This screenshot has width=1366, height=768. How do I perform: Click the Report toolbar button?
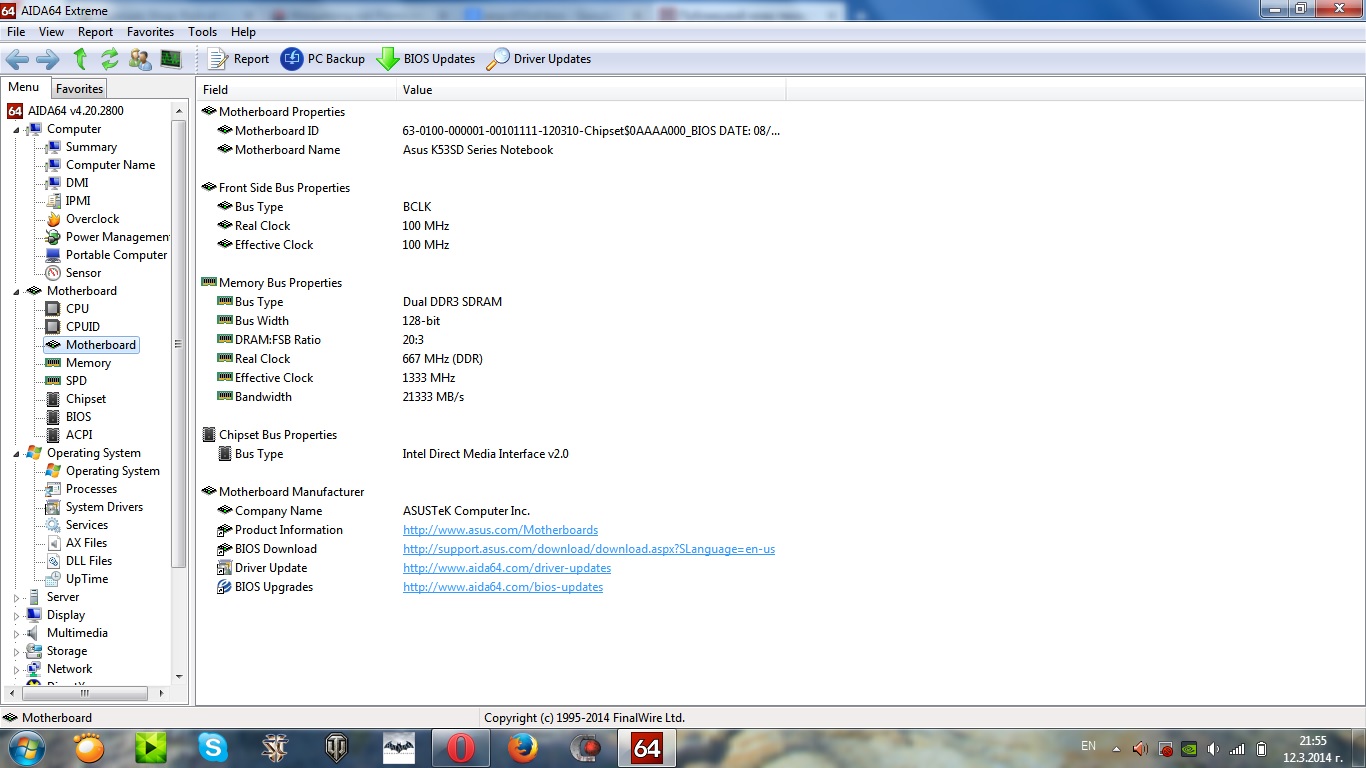pyautogui.click(x=238, y=59)
